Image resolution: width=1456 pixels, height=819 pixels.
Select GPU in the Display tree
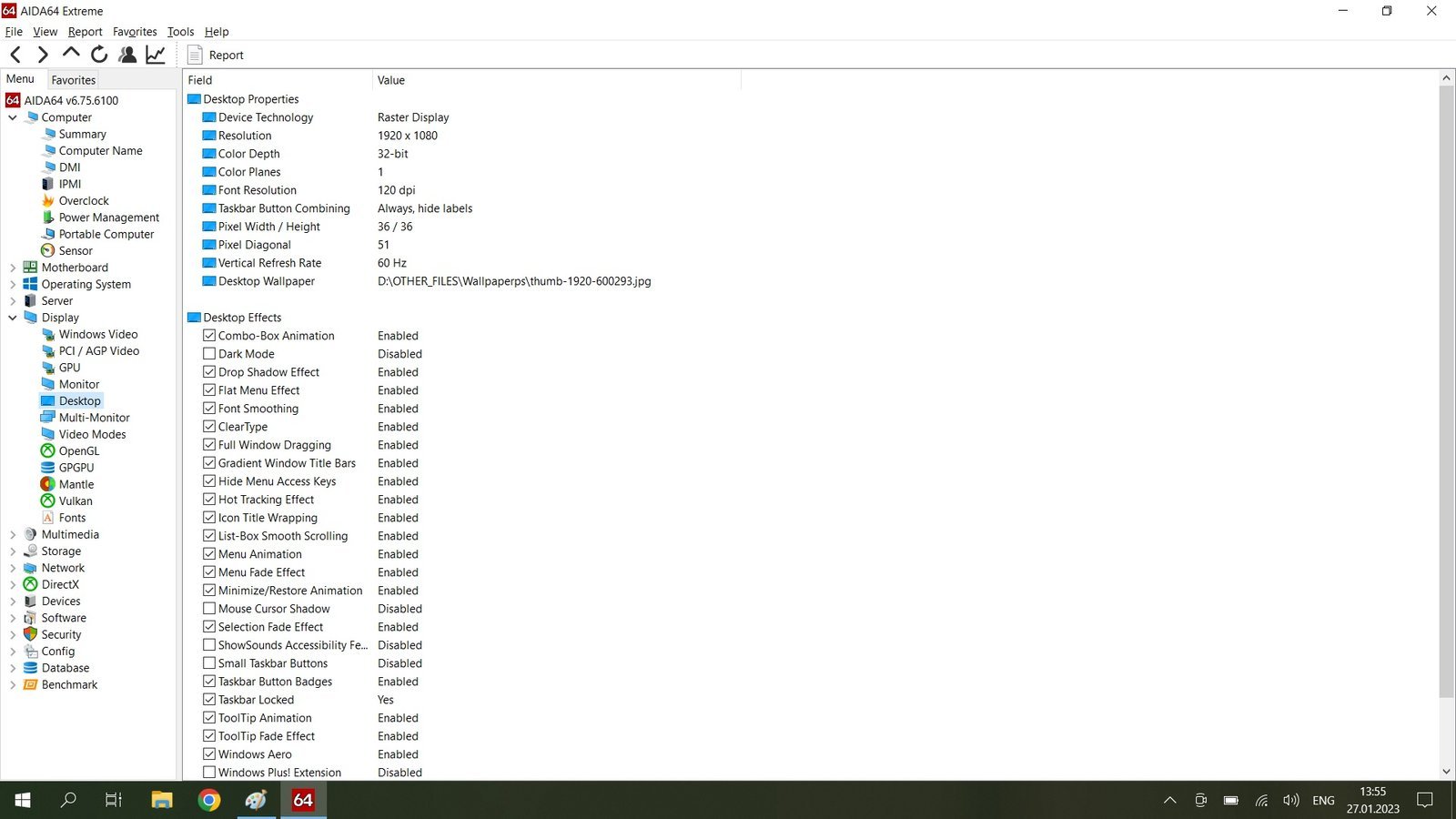tap(69, 368)
